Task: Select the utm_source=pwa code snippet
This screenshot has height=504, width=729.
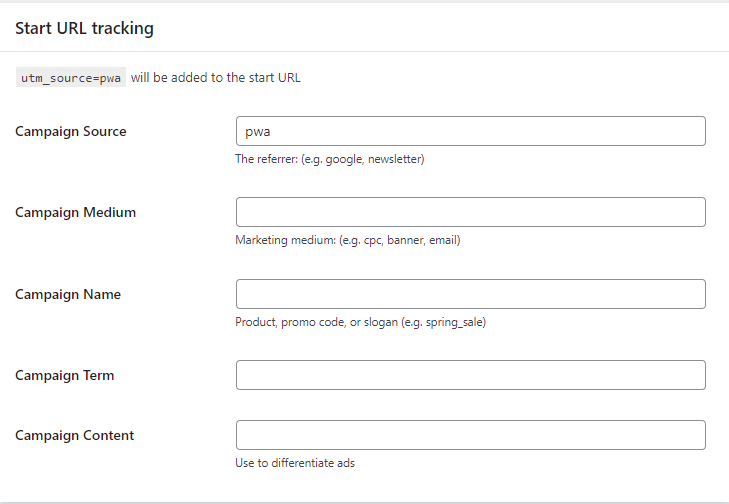Action: pos(71,78)
